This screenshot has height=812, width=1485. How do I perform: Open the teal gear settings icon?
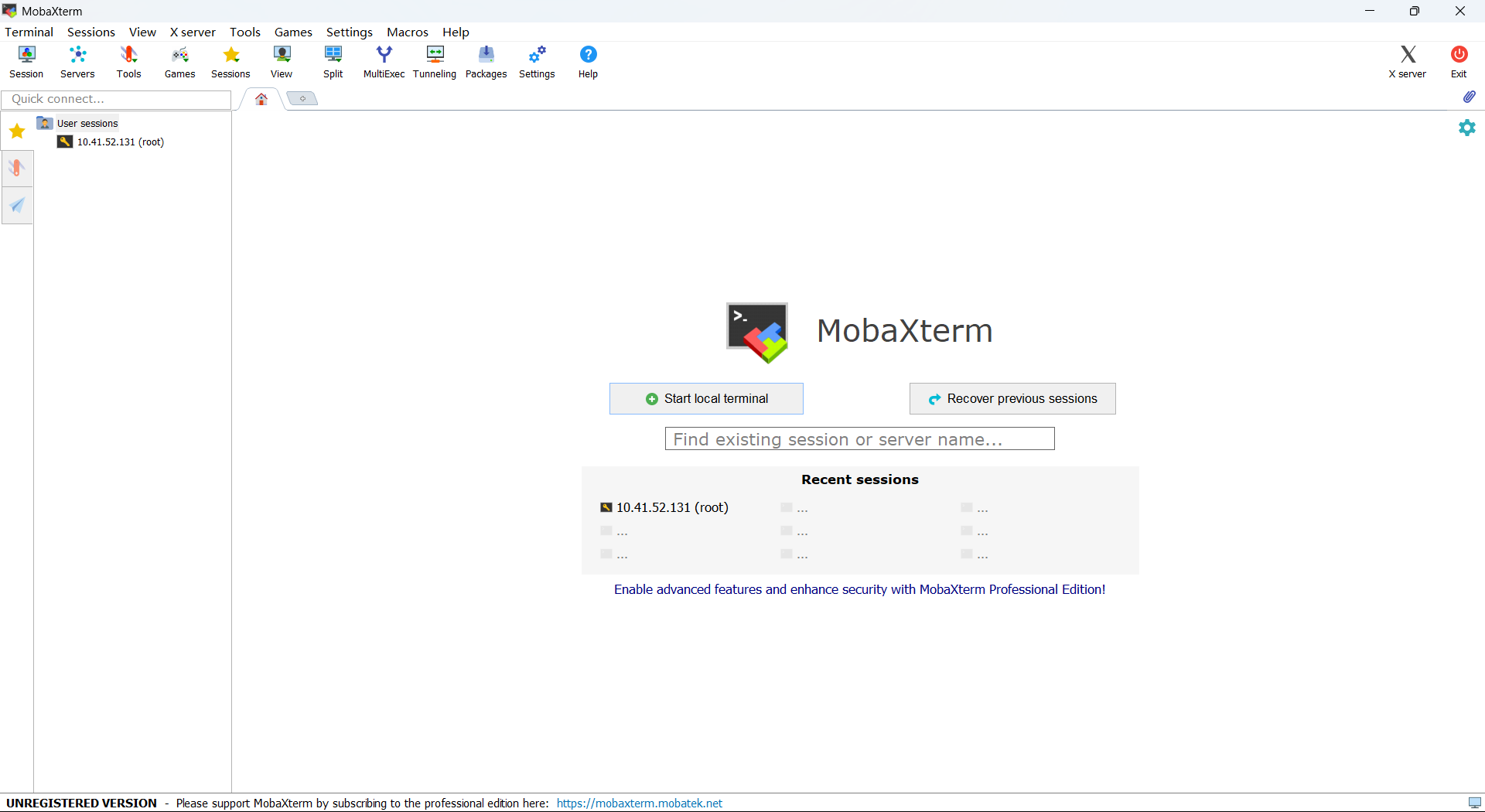pyautogui.click(x=1467, y=128)
